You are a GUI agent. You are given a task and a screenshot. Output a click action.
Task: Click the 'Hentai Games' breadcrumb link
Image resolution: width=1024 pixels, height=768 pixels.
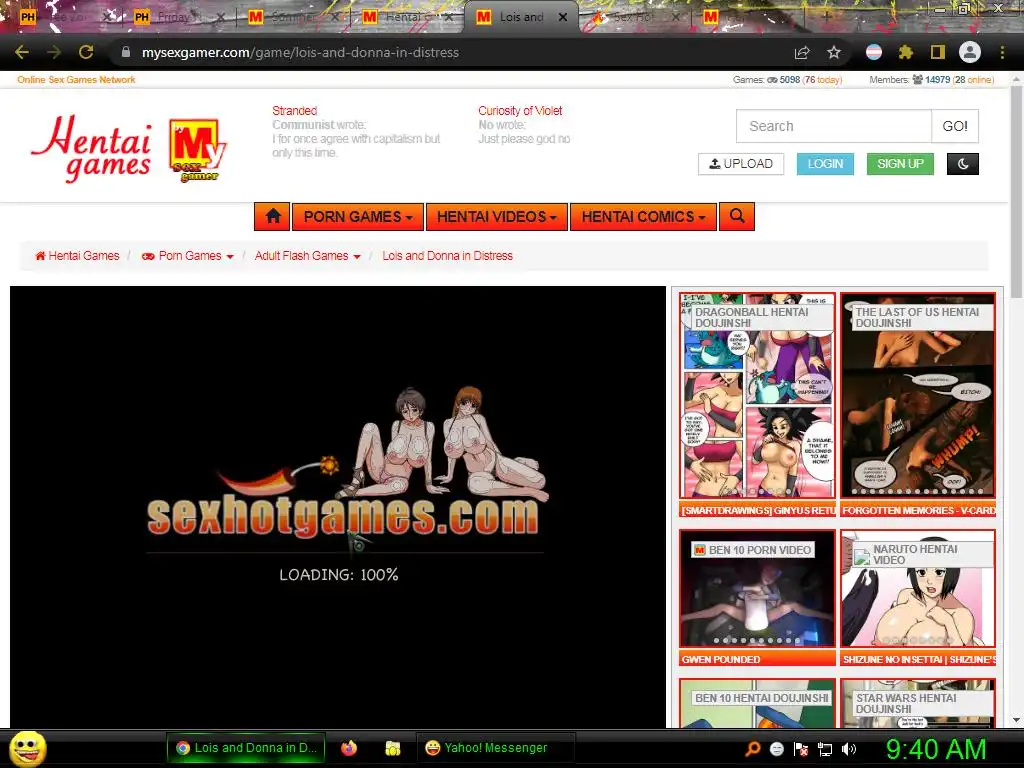tap(77, 256)
